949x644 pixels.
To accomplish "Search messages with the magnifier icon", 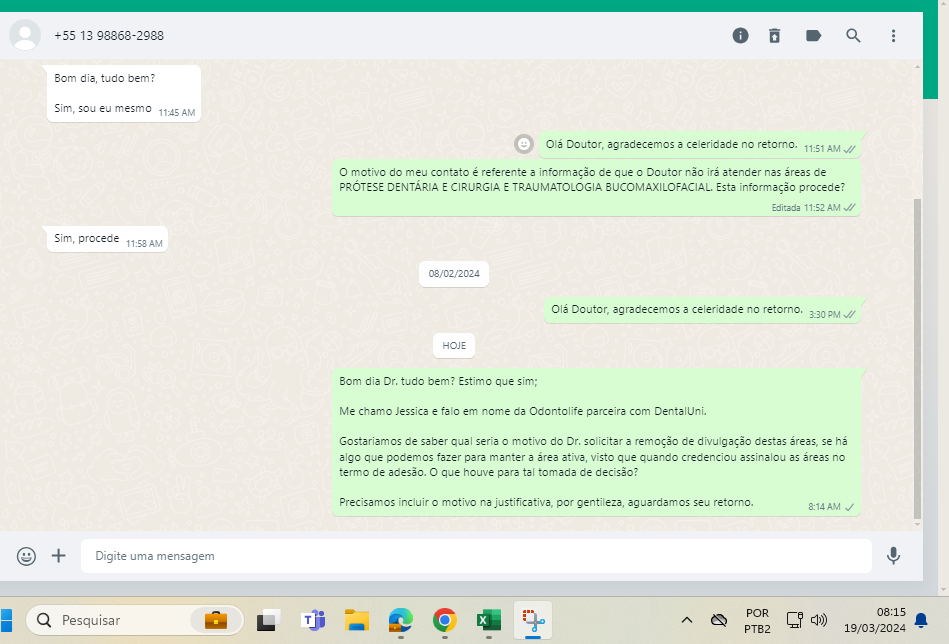I will (853, 36).
